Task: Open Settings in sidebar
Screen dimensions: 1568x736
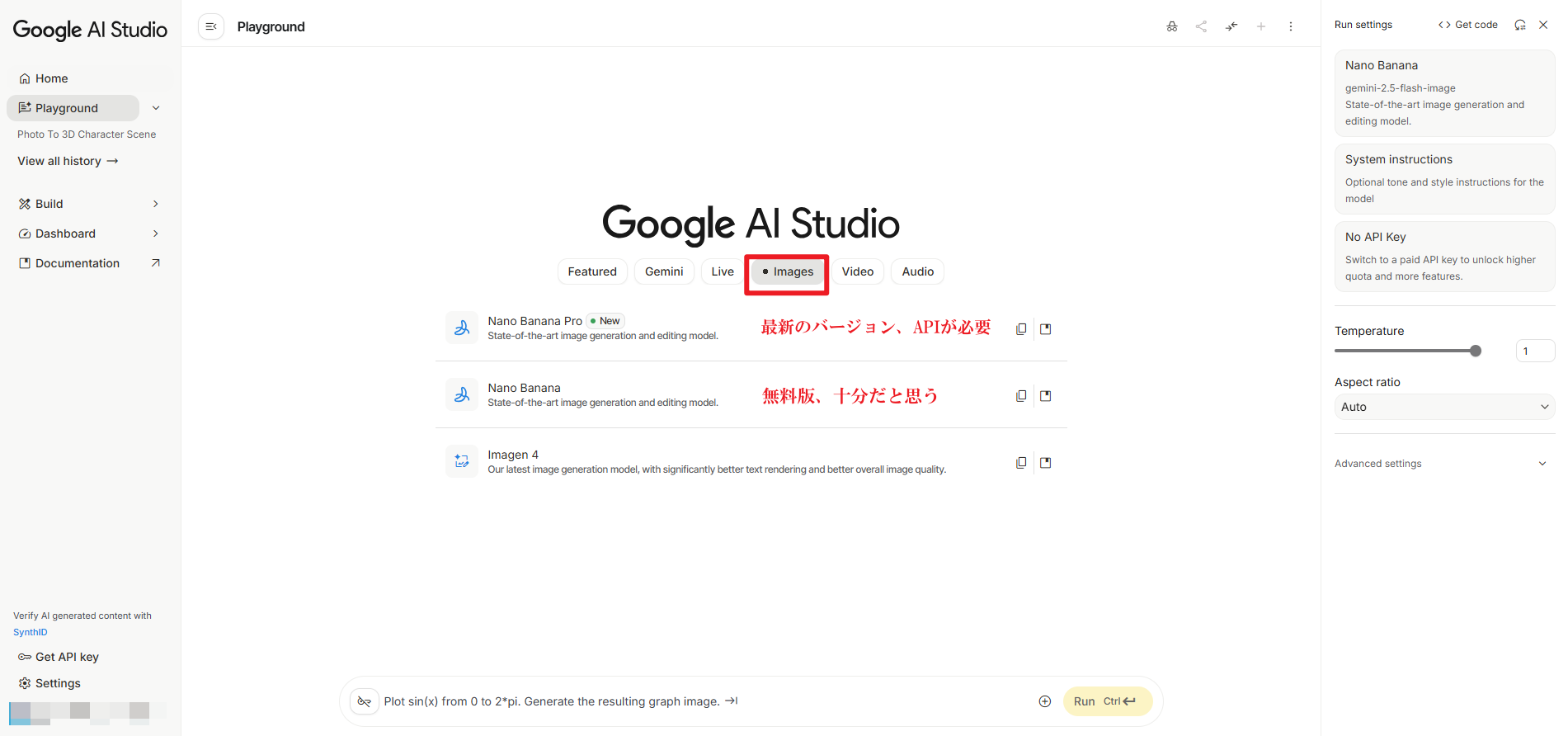Action: tap(49, 683)
